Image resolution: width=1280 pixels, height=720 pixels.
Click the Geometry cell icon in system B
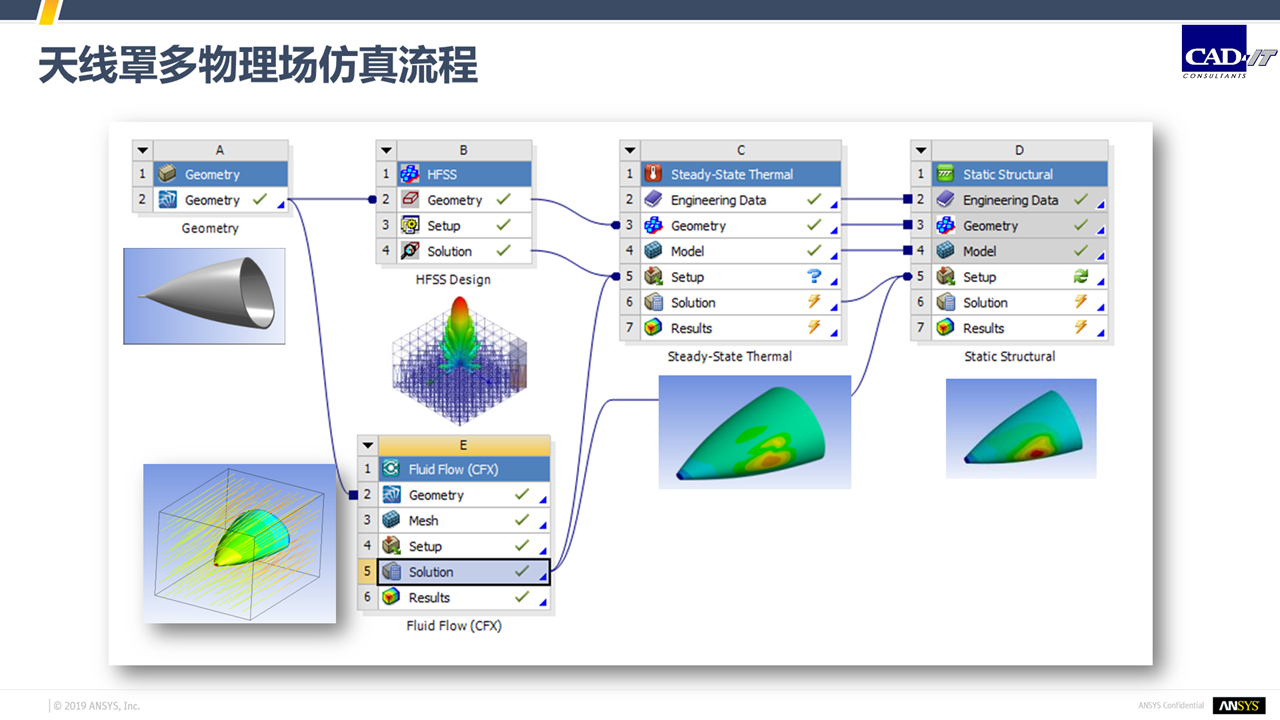409,200
